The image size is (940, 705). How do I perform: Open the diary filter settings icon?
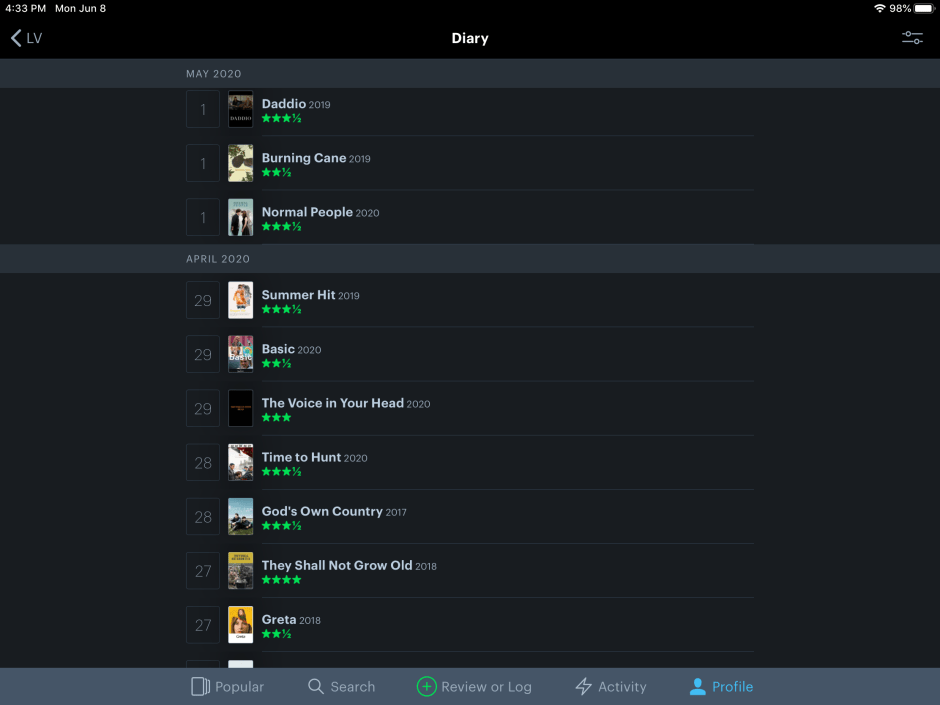(x=912, y=38)
